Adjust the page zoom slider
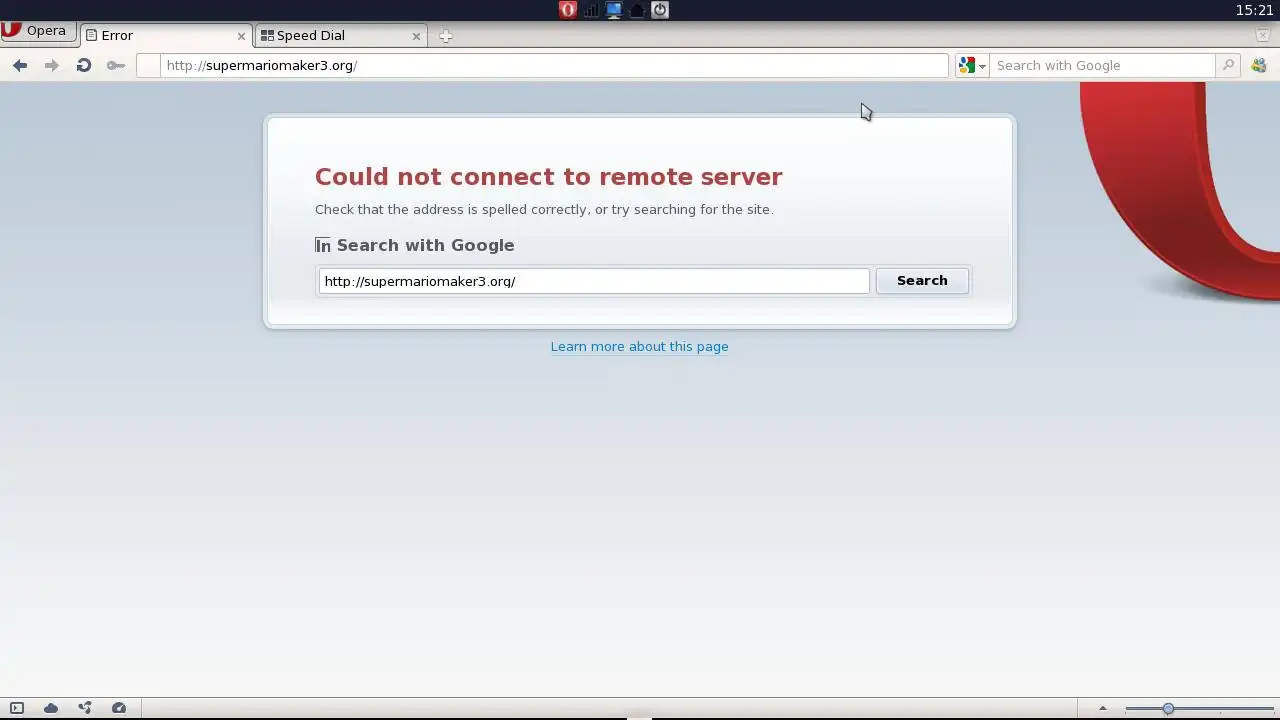Viewport: 1280px width, 720px height. (1199, 709)
